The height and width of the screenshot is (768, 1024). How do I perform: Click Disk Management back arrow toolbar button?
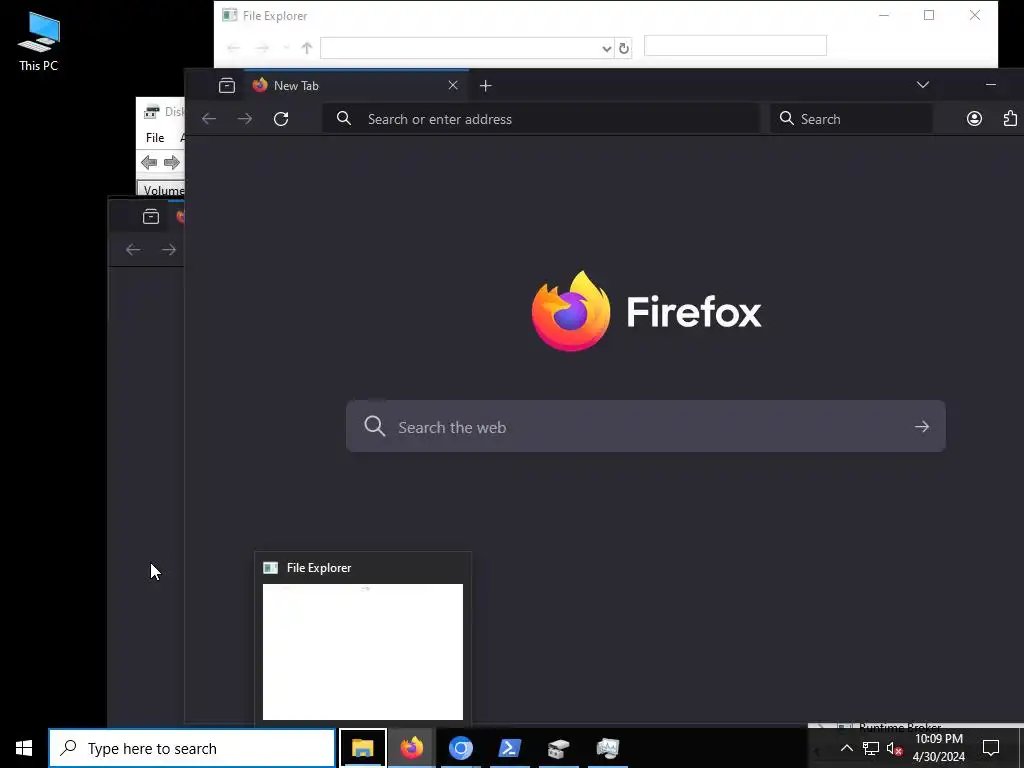click(149, 163)
